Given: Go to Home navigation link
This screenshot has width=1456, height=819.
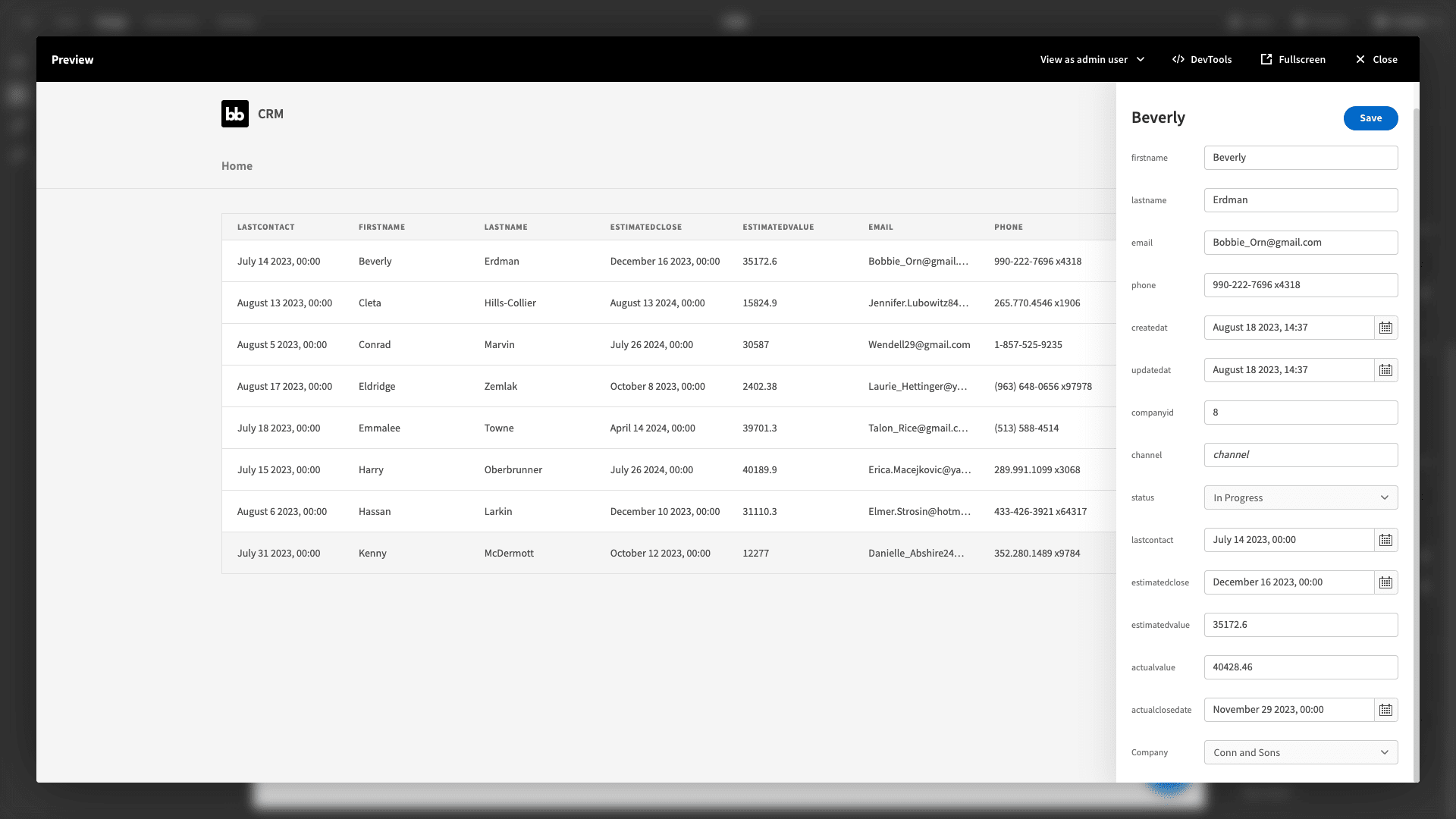Looking at the screenshot, I should click(x=237, y=166).
